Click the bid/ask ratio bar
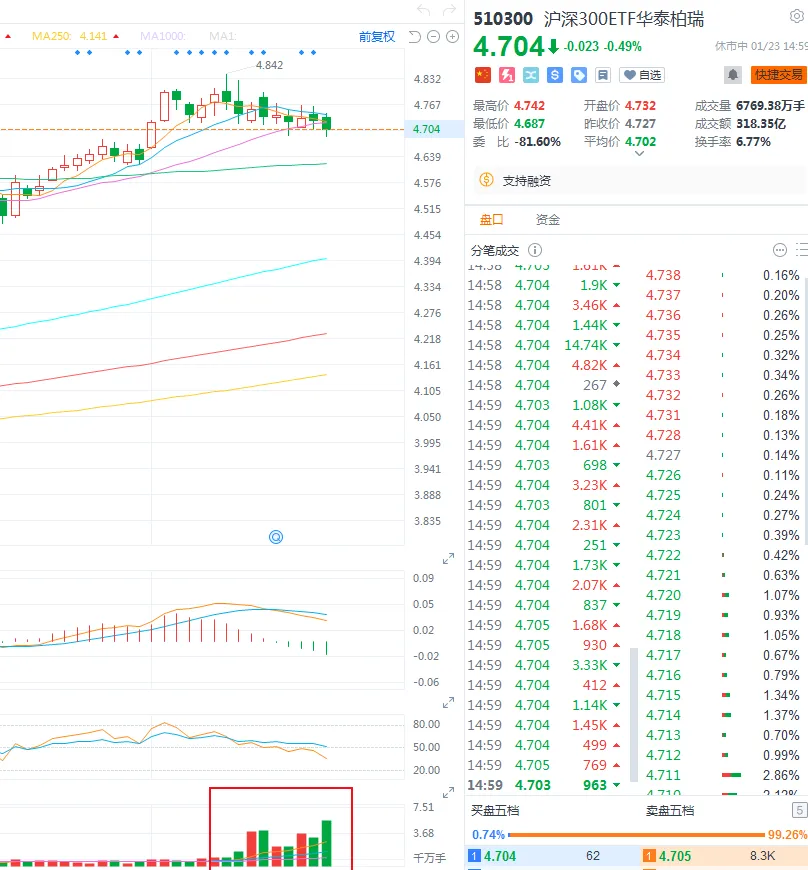The height and width of the screenshot is (870, 808). point(637,834)
